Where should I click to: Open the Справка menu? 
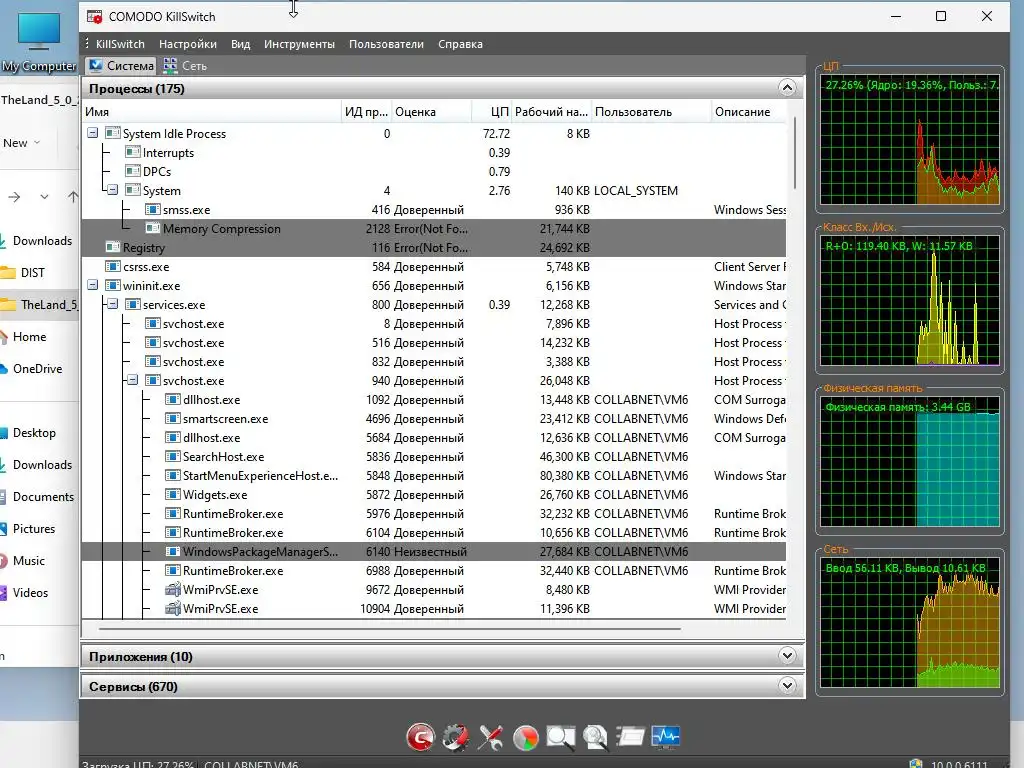tap(460, 44)
